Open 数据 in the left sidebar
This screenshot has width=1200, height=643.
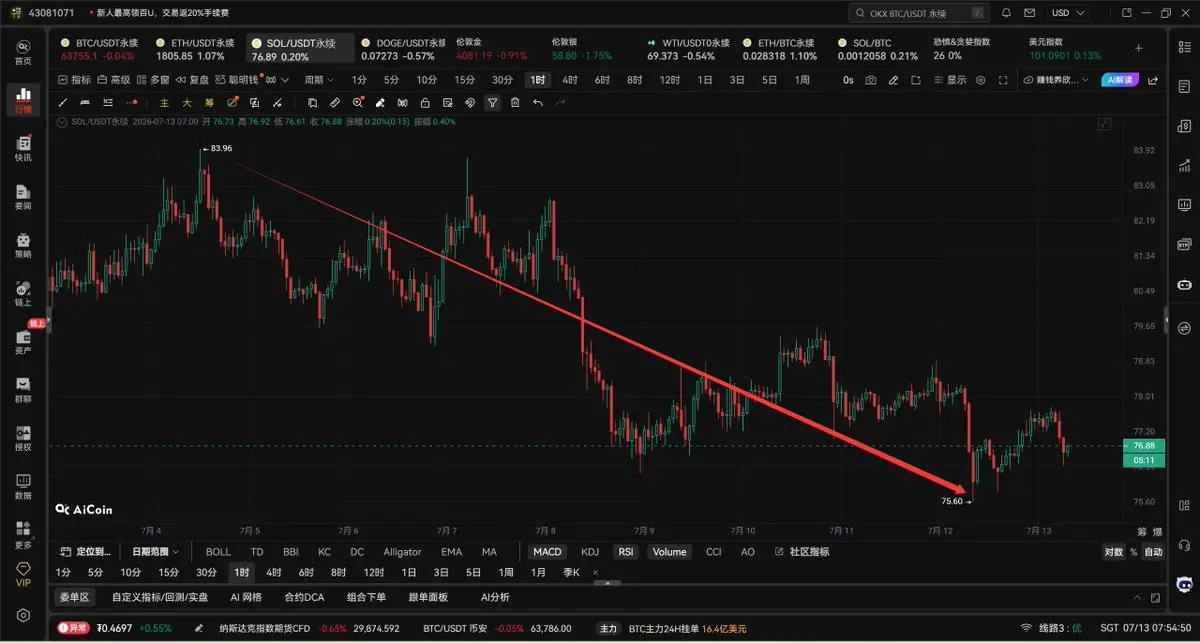tap(22, 486)
